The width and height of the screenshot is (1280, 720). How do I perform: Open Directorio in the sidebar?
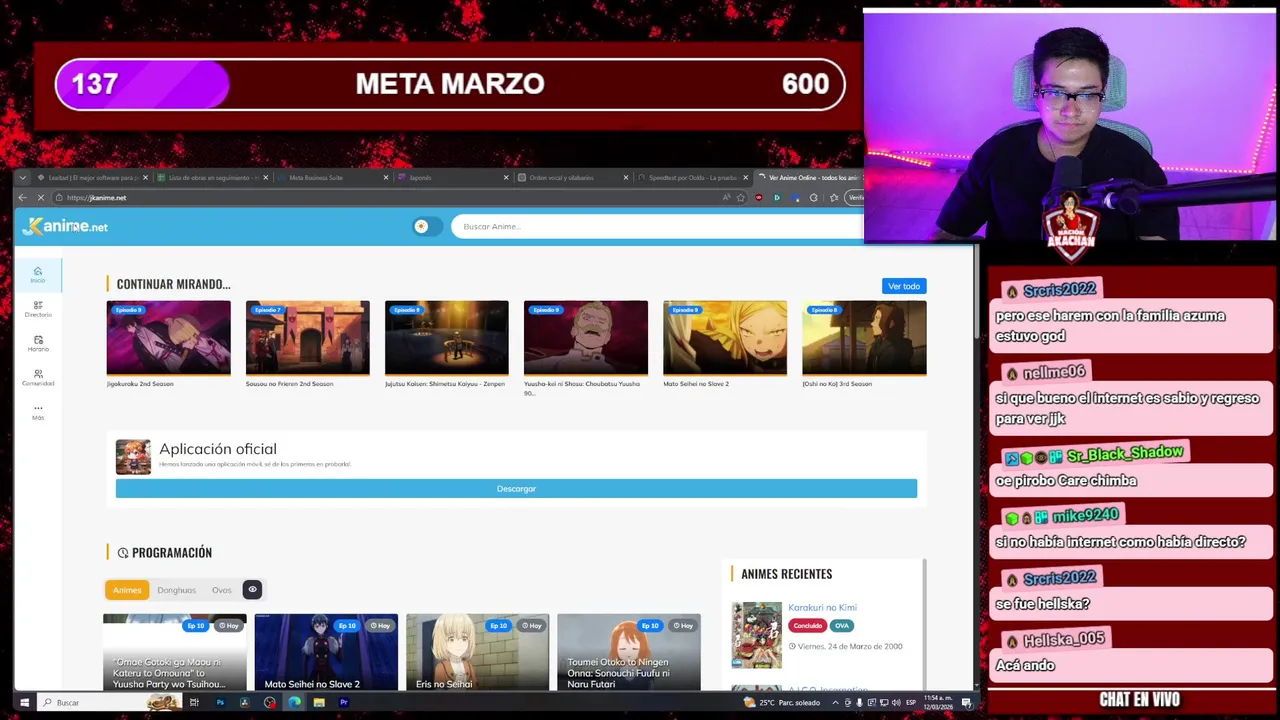coord(38,309)
